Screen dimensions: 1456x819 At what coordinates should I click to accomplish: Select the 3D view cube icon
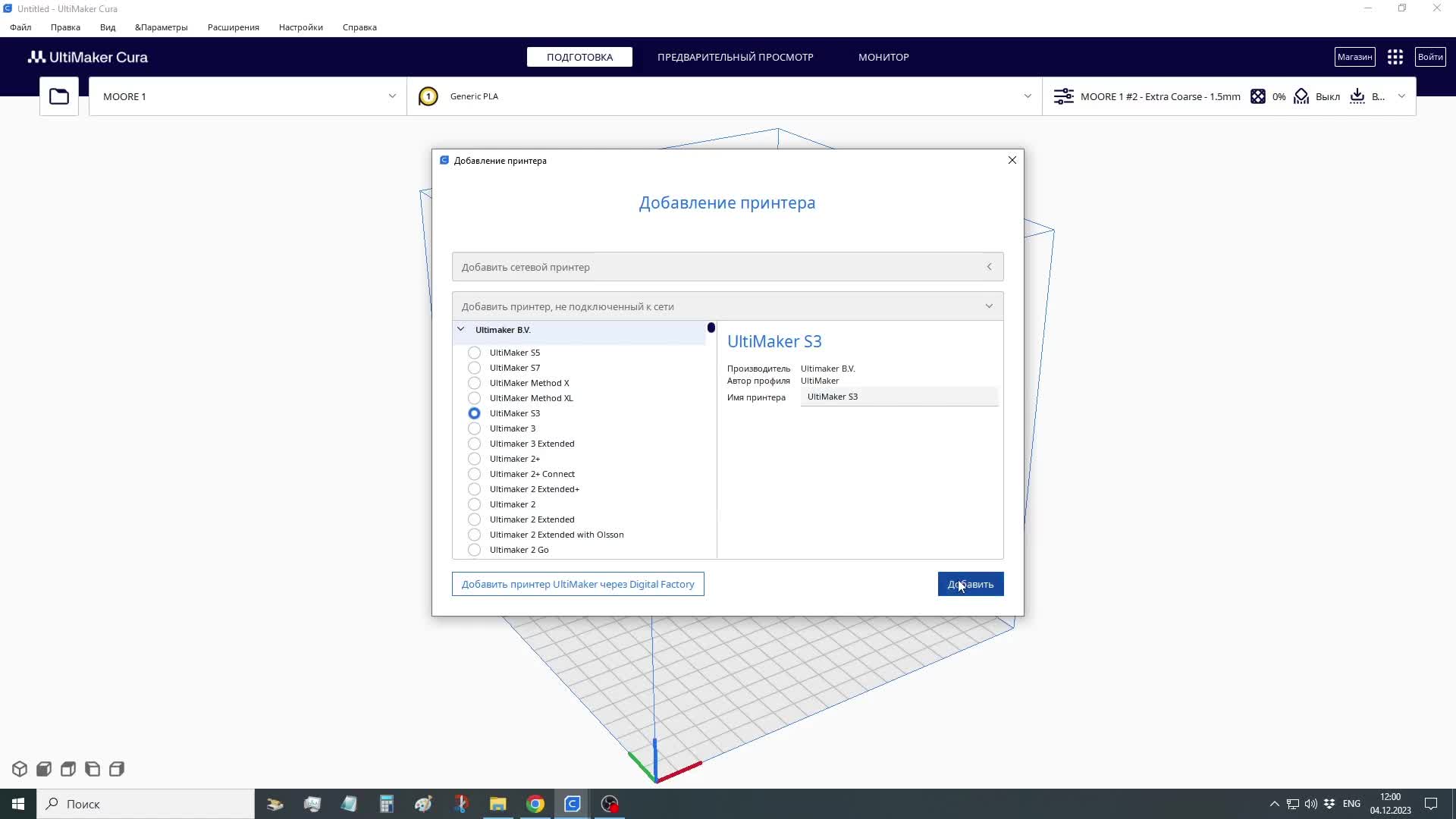20,769
